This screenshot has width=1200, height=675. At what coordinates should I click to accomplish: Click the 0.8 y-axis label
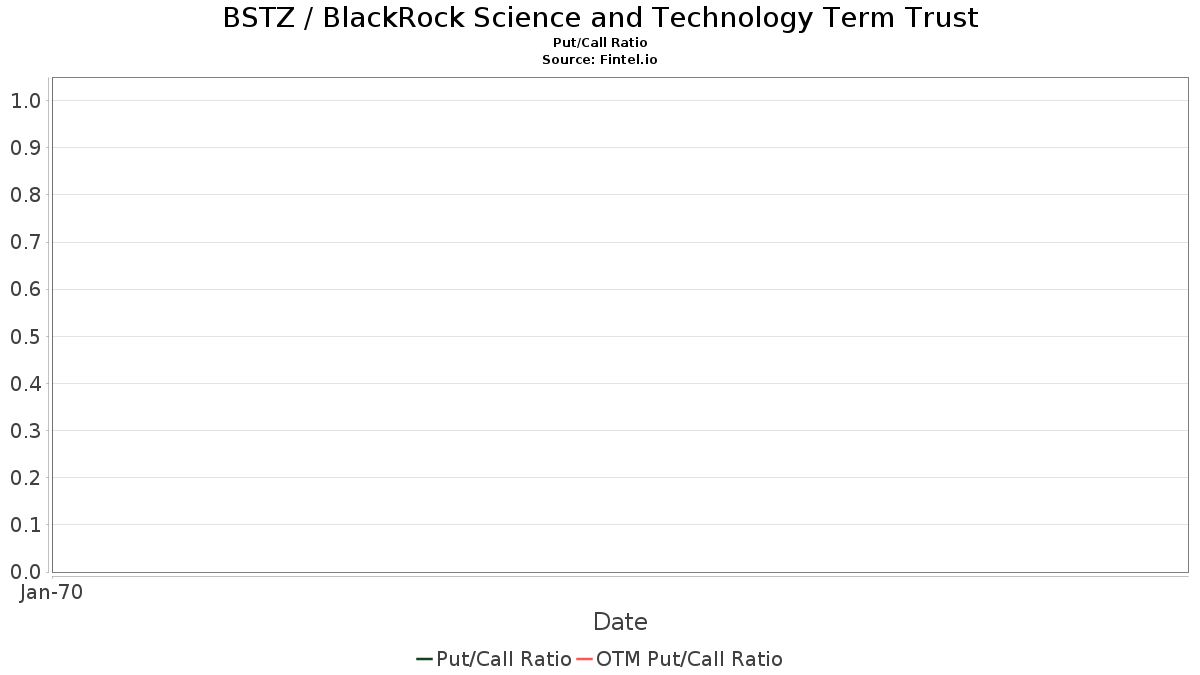[26, 194]
